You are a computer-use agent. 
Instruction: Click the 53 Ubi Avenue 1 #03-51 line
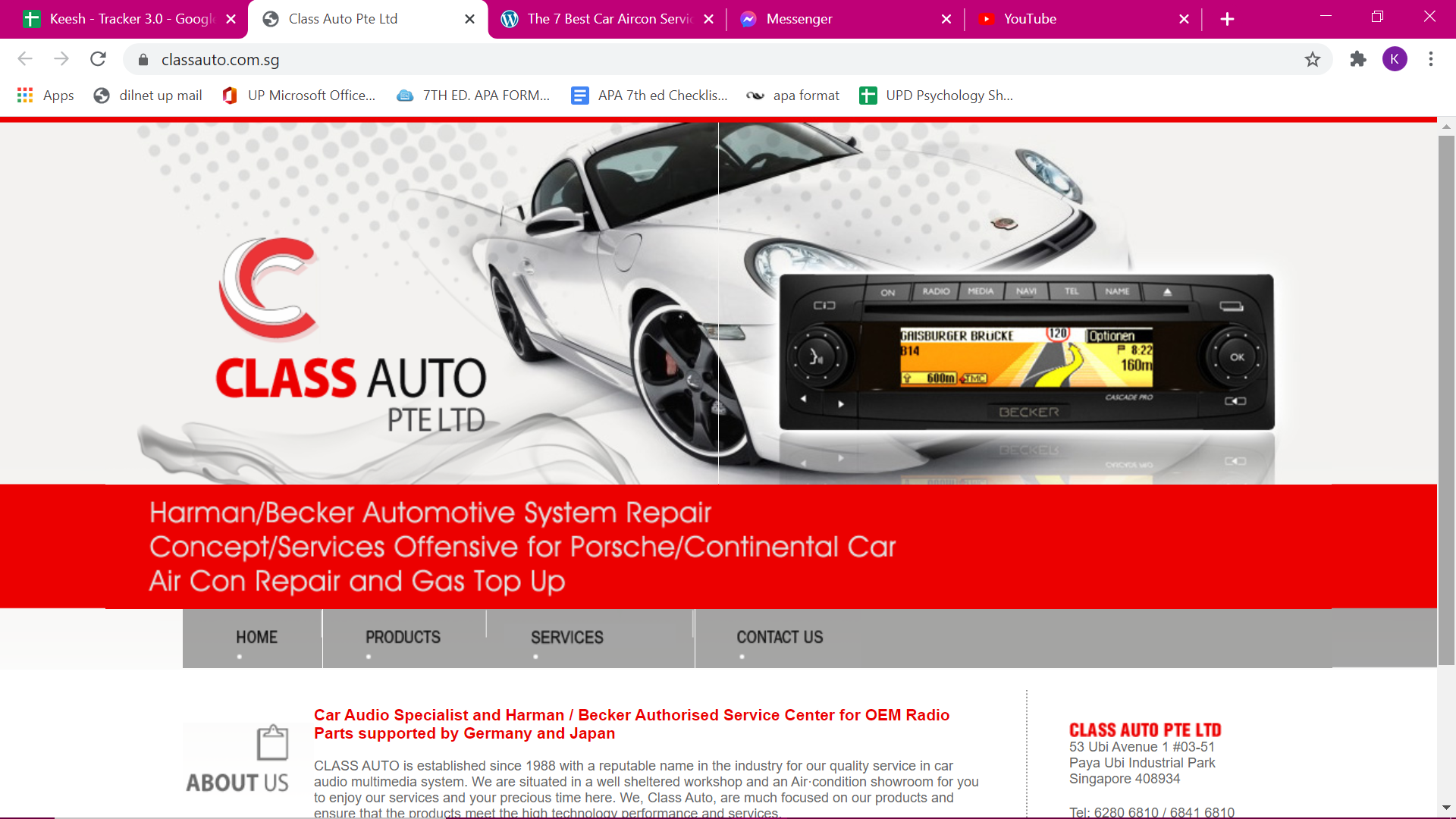point(1142,747)
